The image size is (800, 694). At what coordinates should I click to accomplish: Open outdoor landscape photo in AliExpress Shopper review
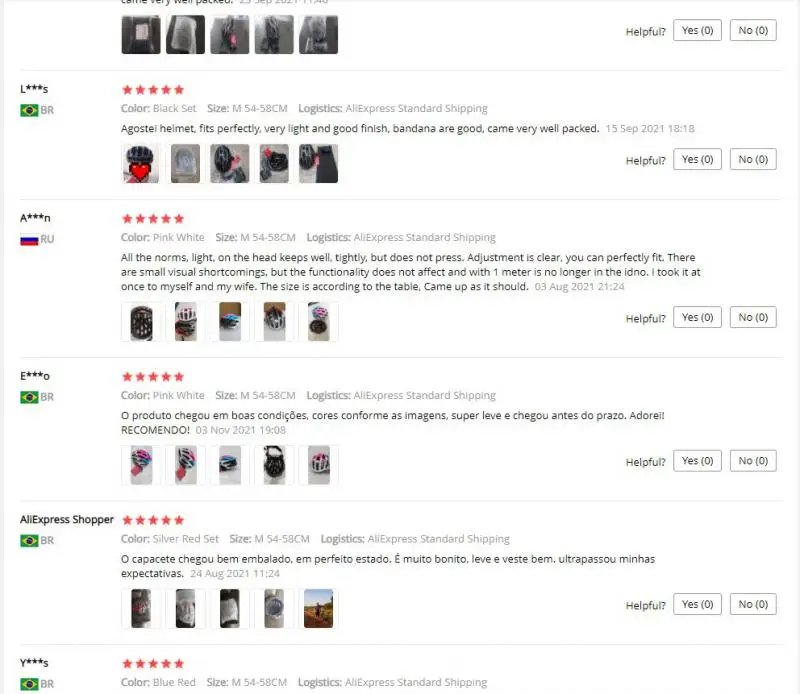[x=318, y=608]
